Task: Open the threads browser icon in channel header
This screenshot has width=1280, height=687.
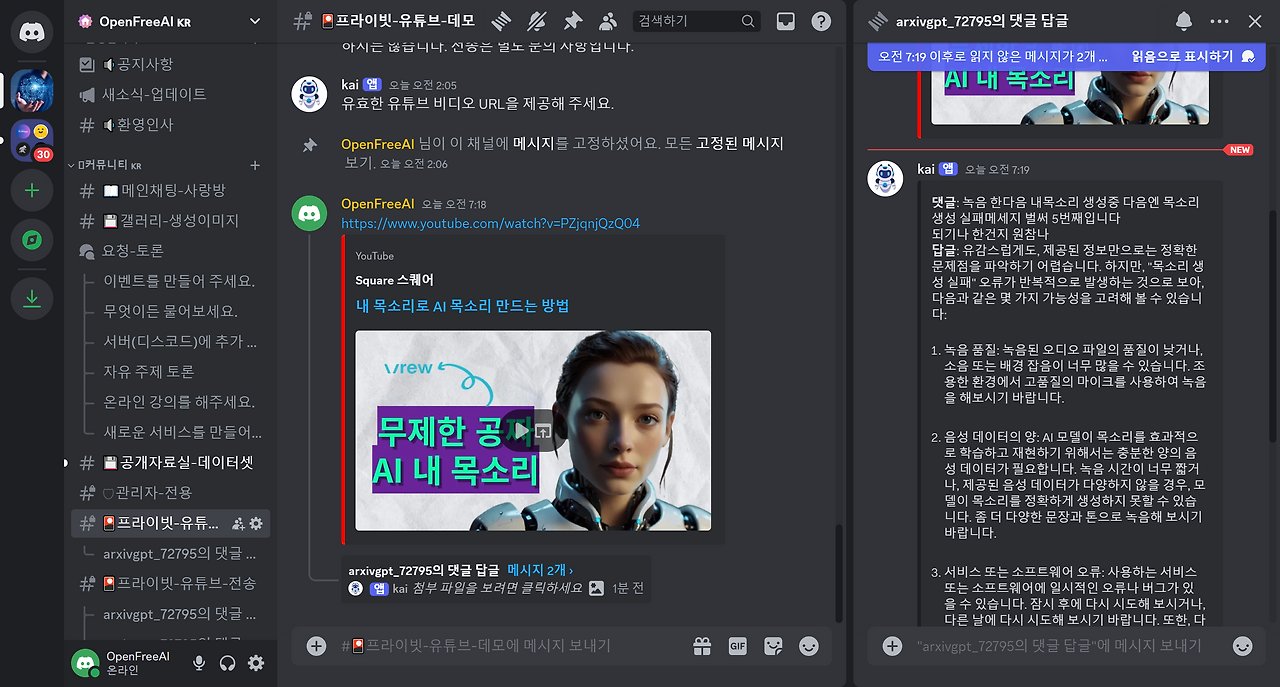Action: 501,20
